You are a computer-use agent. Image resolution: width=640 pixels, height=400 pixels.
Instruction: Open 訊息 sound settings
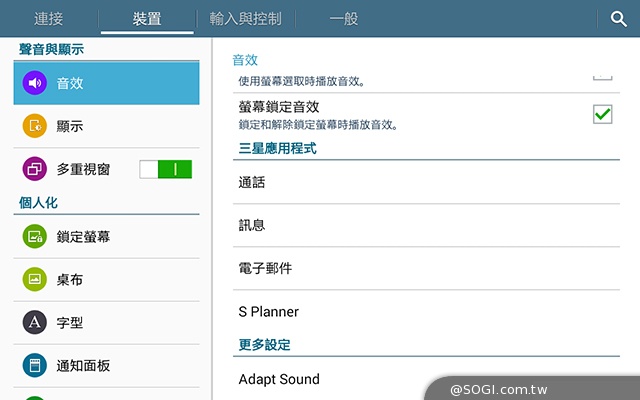tap(427, 225)
